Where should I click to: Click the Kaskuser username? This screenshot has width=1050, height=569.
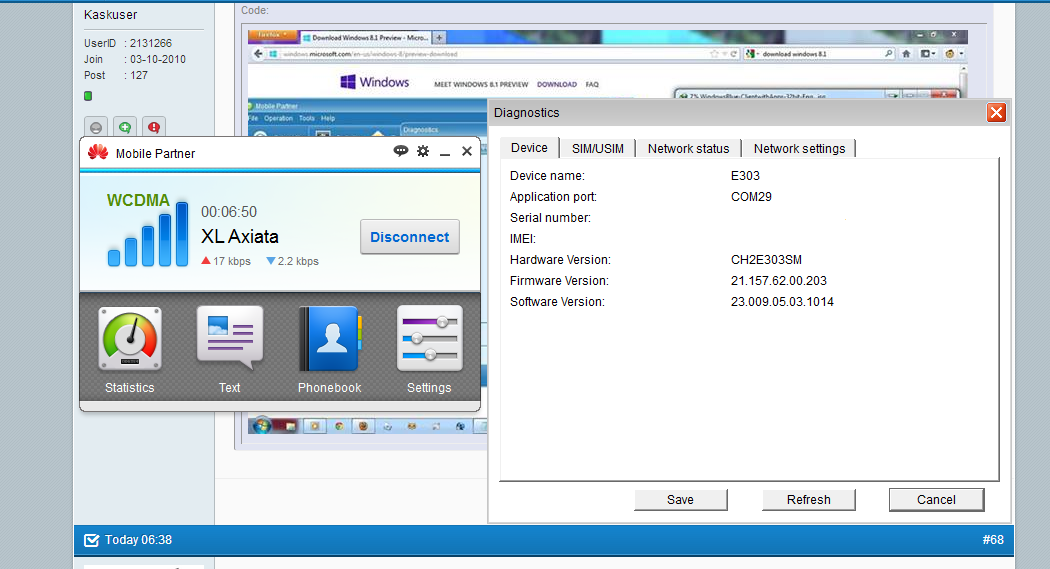coord(110,15)
